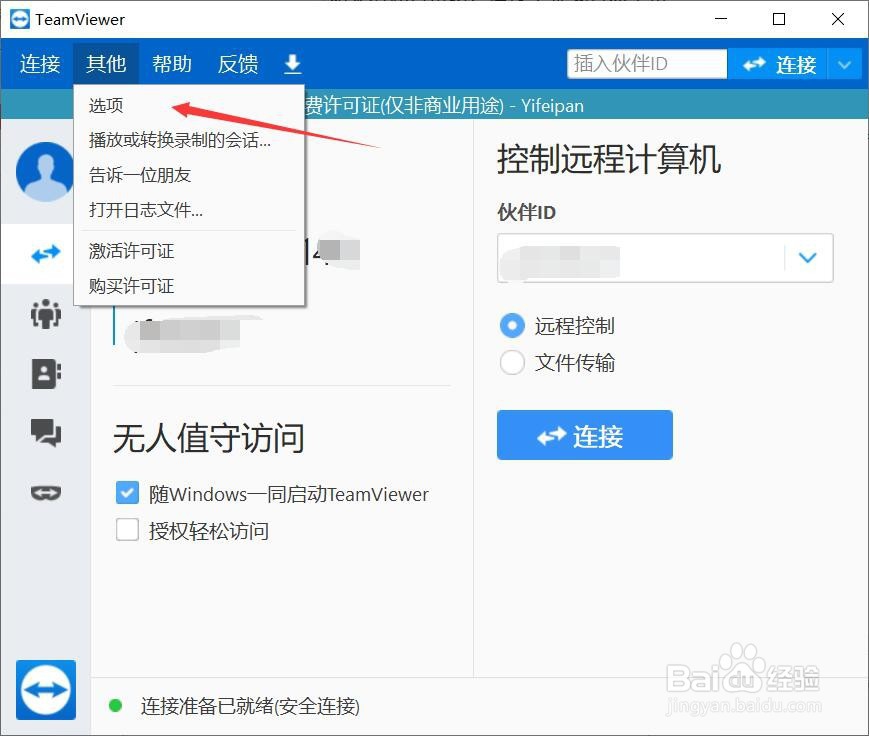Select the 远程控制 radio button
Screen dimensions: 869x736
tap(512, 326)
